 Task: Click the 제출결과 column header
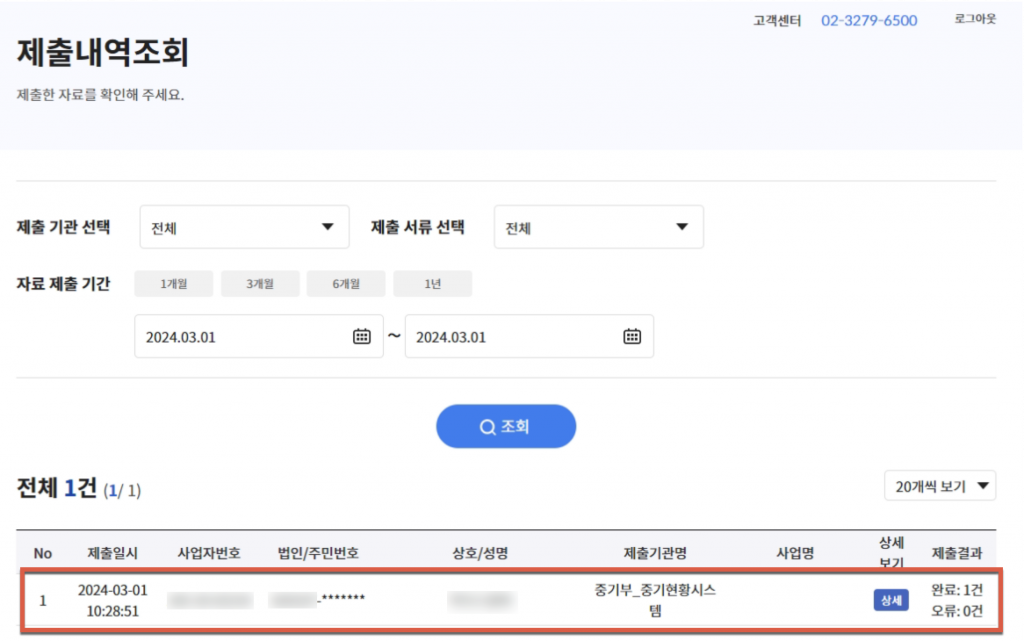click(x=957, y=553)
